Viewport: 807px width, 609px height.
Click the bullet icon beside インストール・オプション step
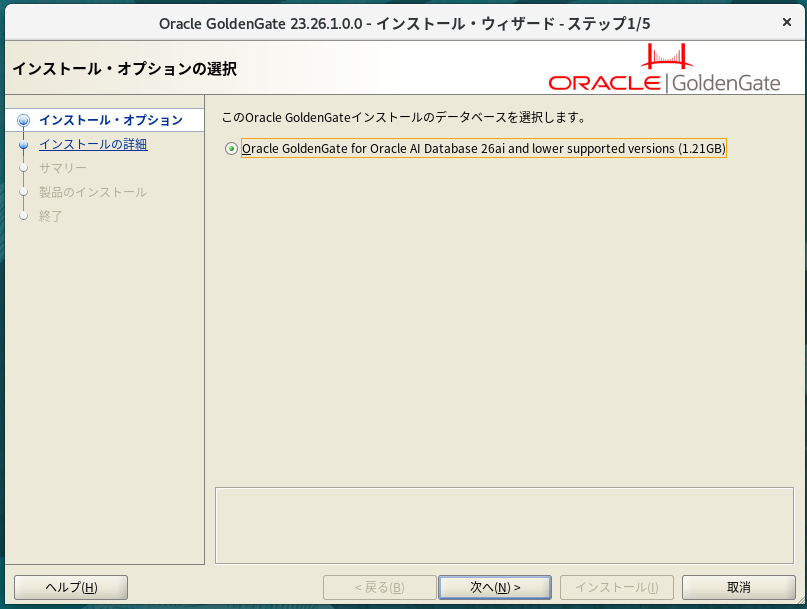pos(24,121)
